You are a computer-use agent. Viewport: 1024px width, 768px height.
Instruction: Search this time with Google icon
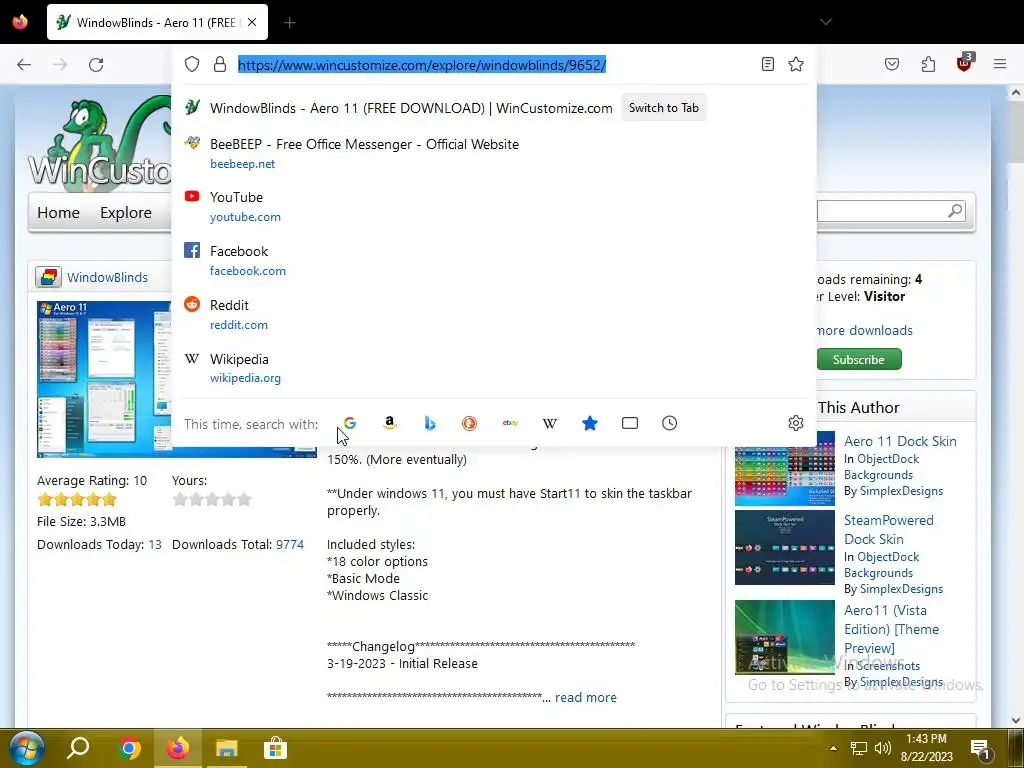tap(349, 423)
